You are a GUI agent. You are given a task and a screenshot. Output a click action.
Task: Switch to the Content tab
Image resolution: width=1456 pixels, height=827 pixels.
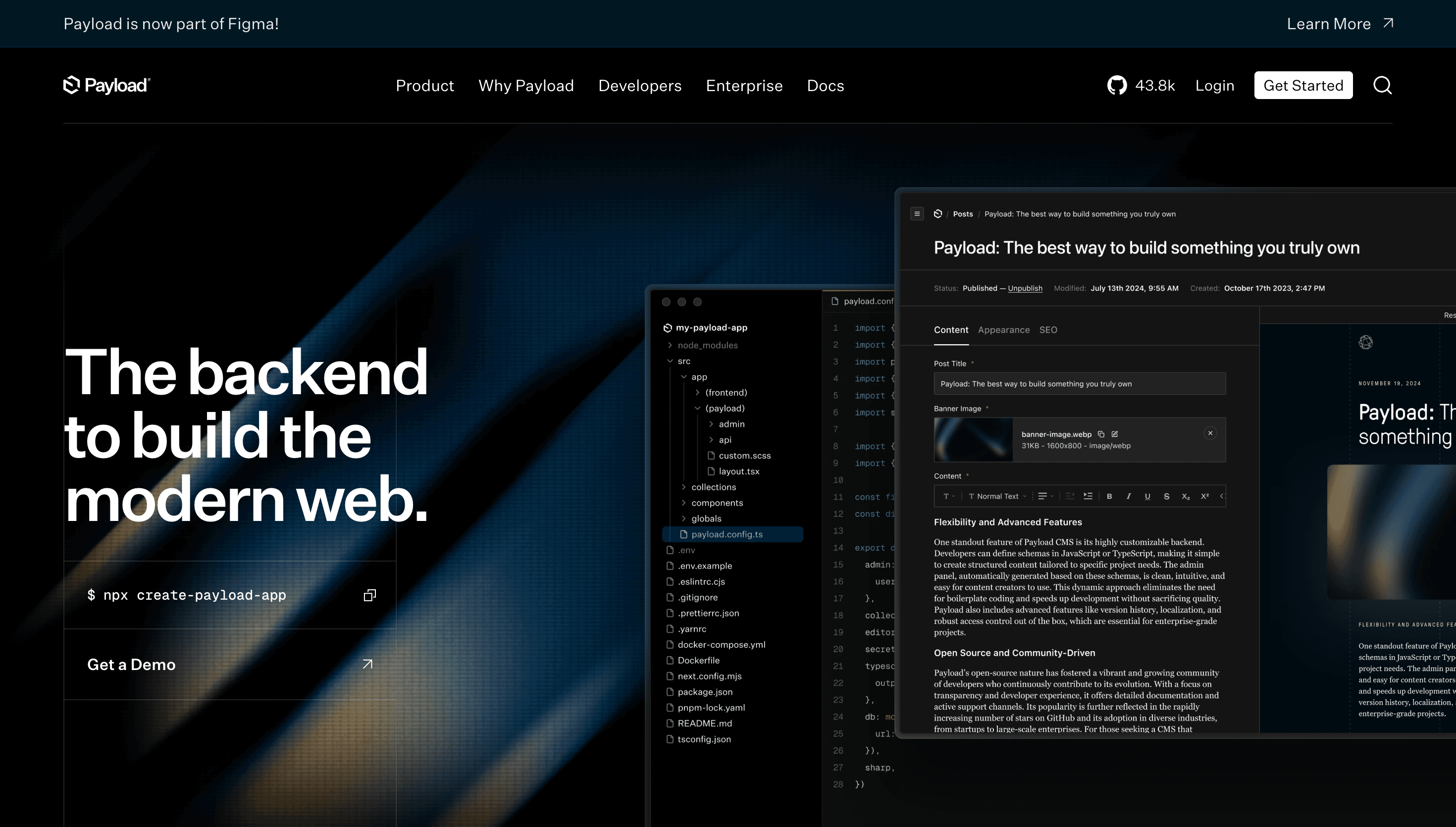[951, 329]
